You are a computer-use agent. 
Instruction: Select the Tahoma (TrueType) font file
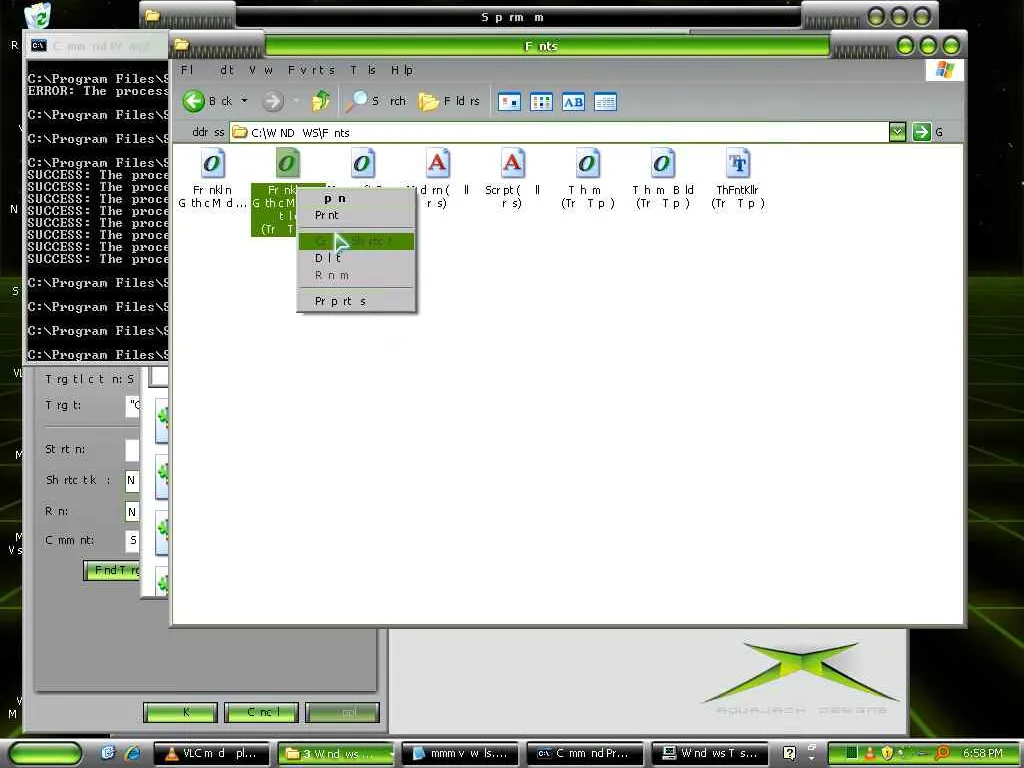[x=588, y=178]
